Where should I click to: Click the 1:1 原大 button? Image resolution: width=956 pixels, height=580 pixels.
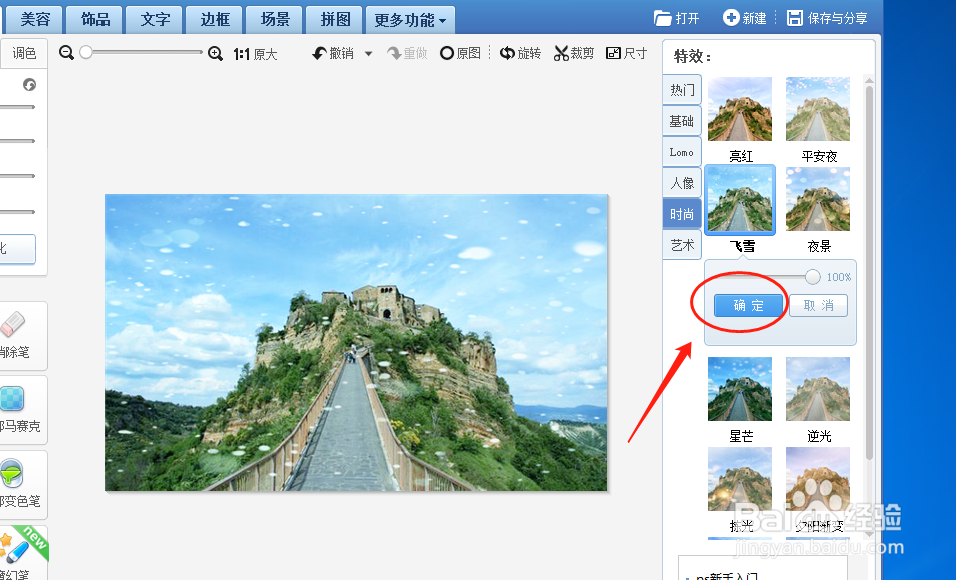pyautogui.click(x=255, y=54)
